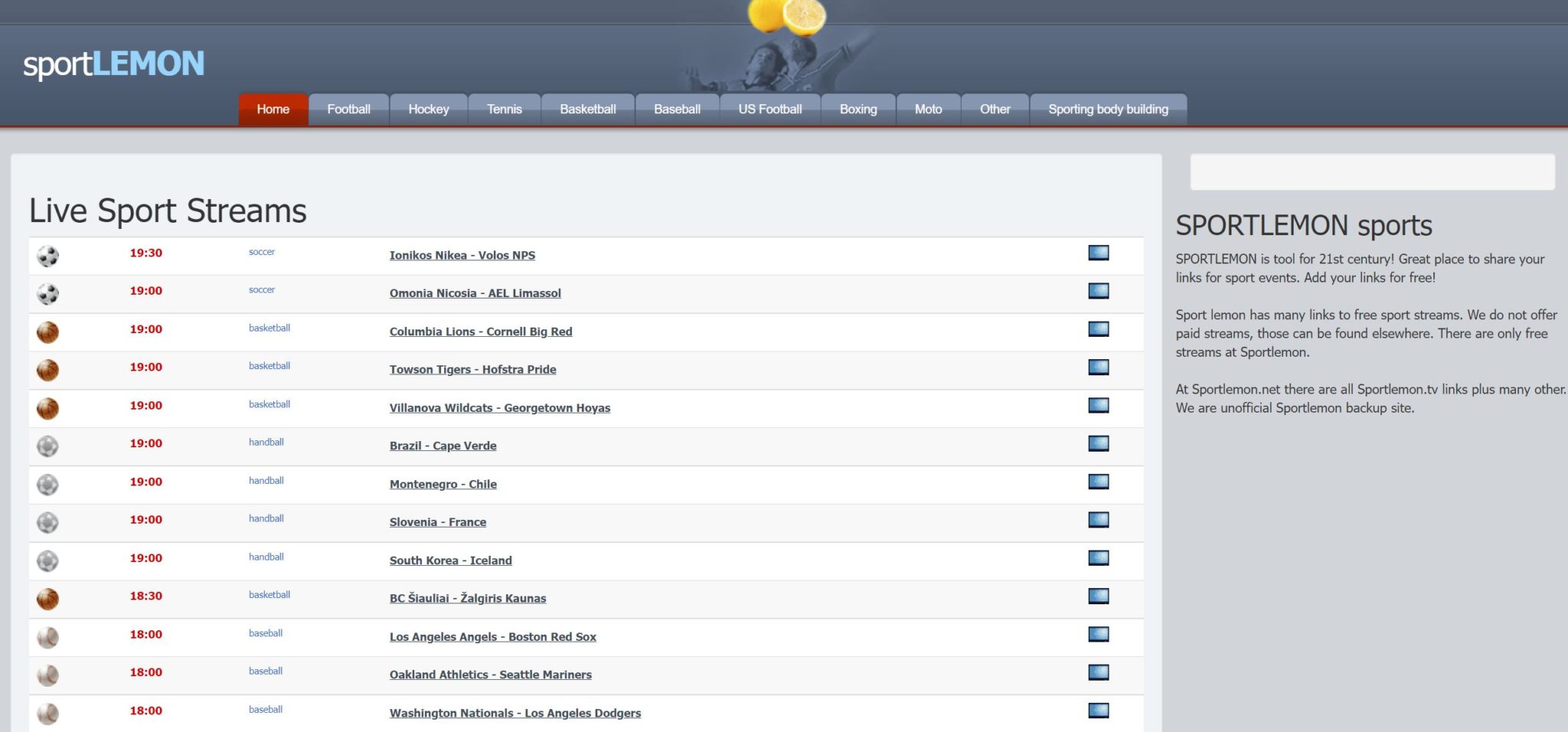The height and width of the screenshot is (732, 1568).
Task: Open the Hockey section
Action: pos(429,109)
